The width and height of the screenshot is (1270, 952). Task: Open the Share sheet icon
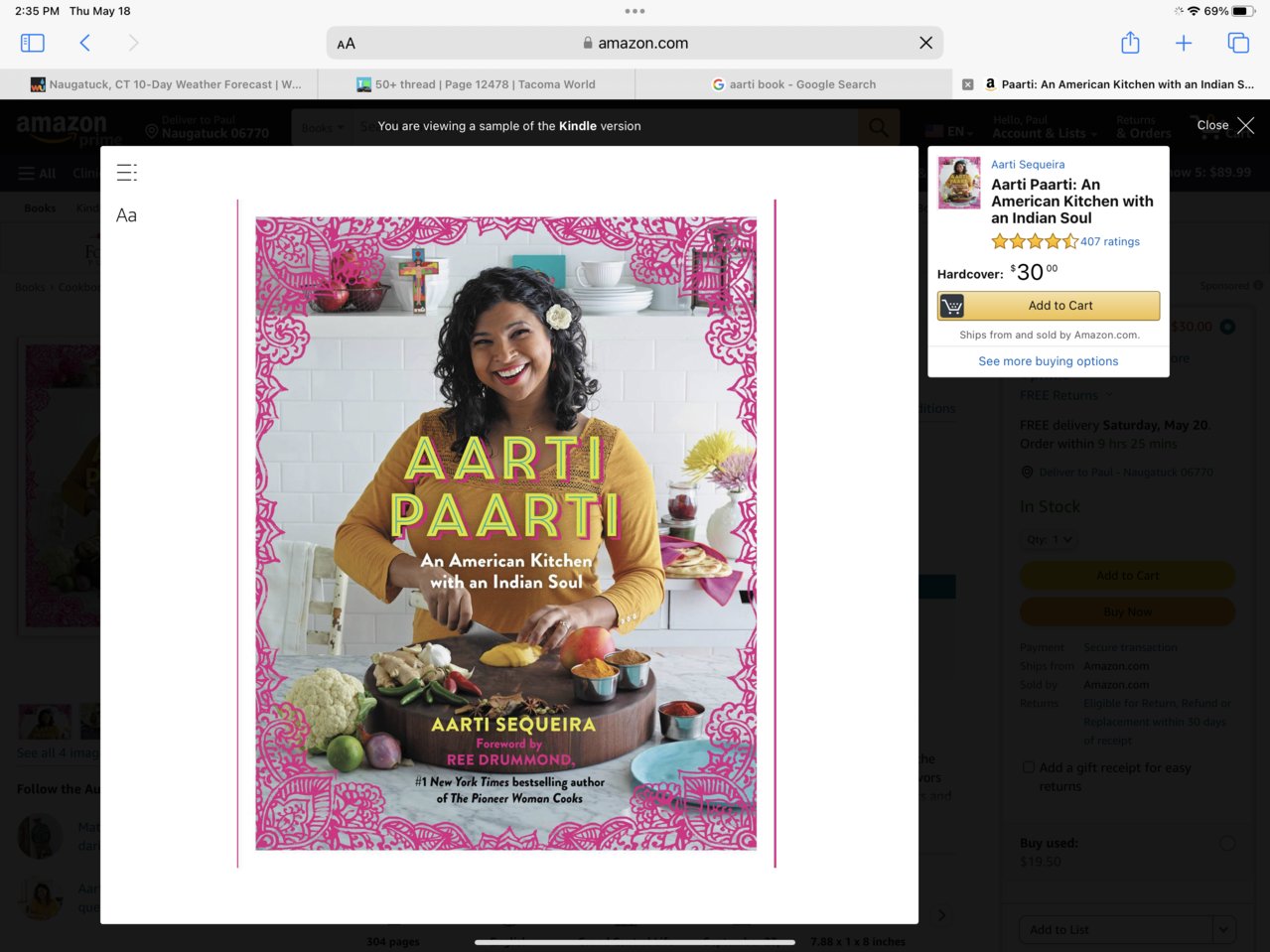coord(1130,43)
